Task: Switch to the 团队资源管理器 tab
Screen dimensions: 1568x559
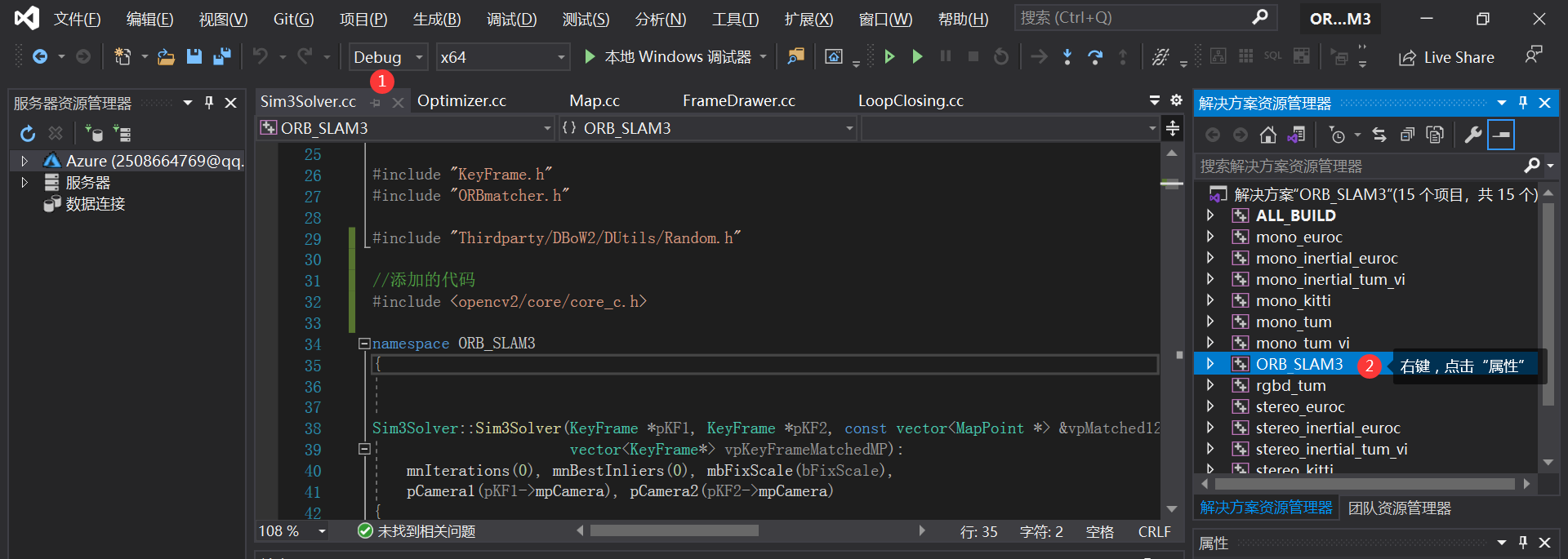Action: pyautogui.click(x=1399, y=508)
